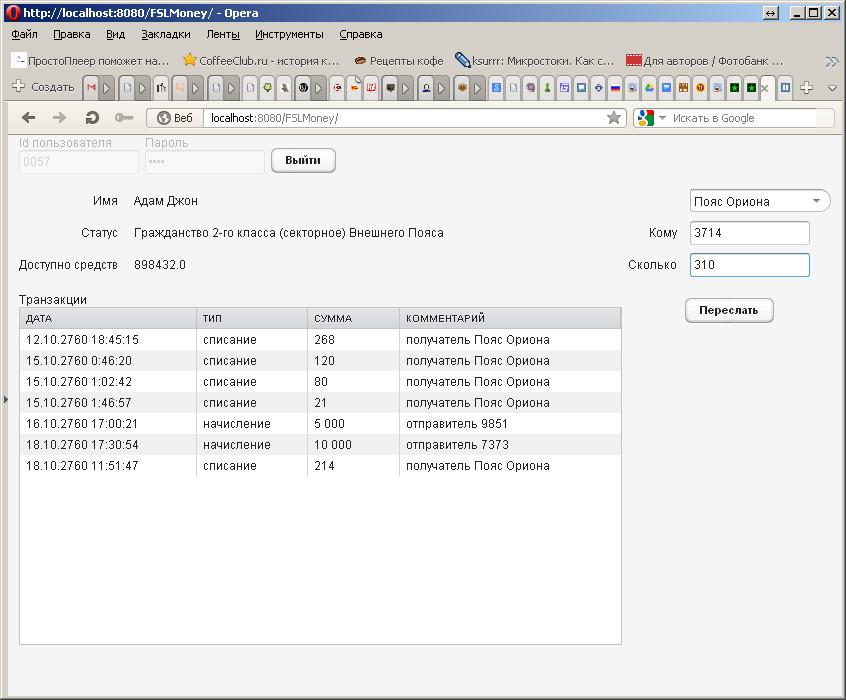Switch to the green chess pawn tab

[547, 87]
